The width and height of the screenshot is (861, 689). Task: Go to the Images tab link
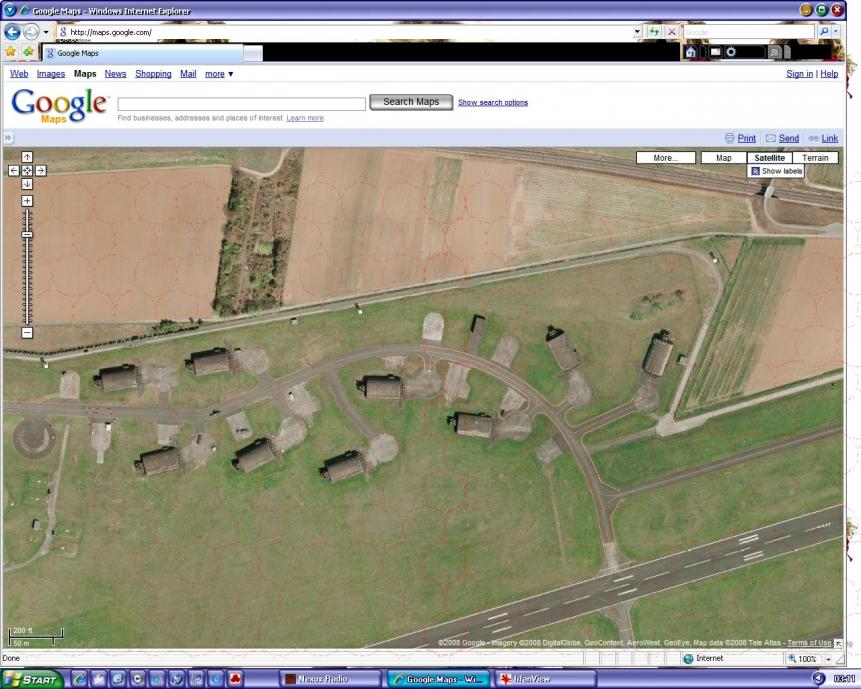(x=51, y=74)
